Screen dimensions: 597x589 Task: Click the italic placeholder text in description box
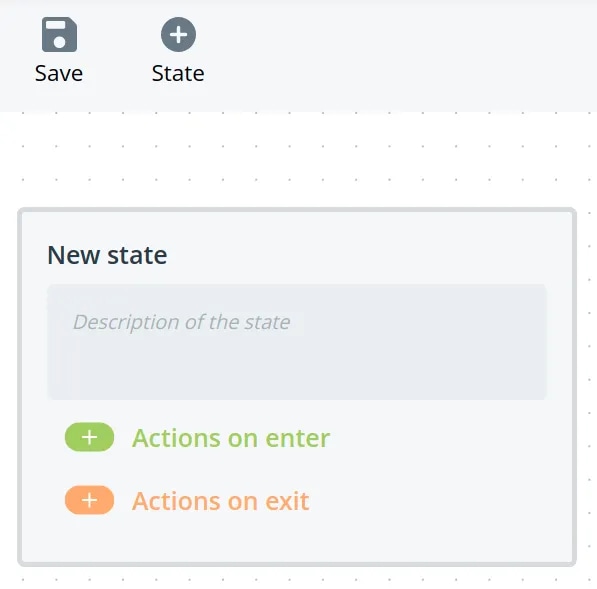click(x=182, y=322)
